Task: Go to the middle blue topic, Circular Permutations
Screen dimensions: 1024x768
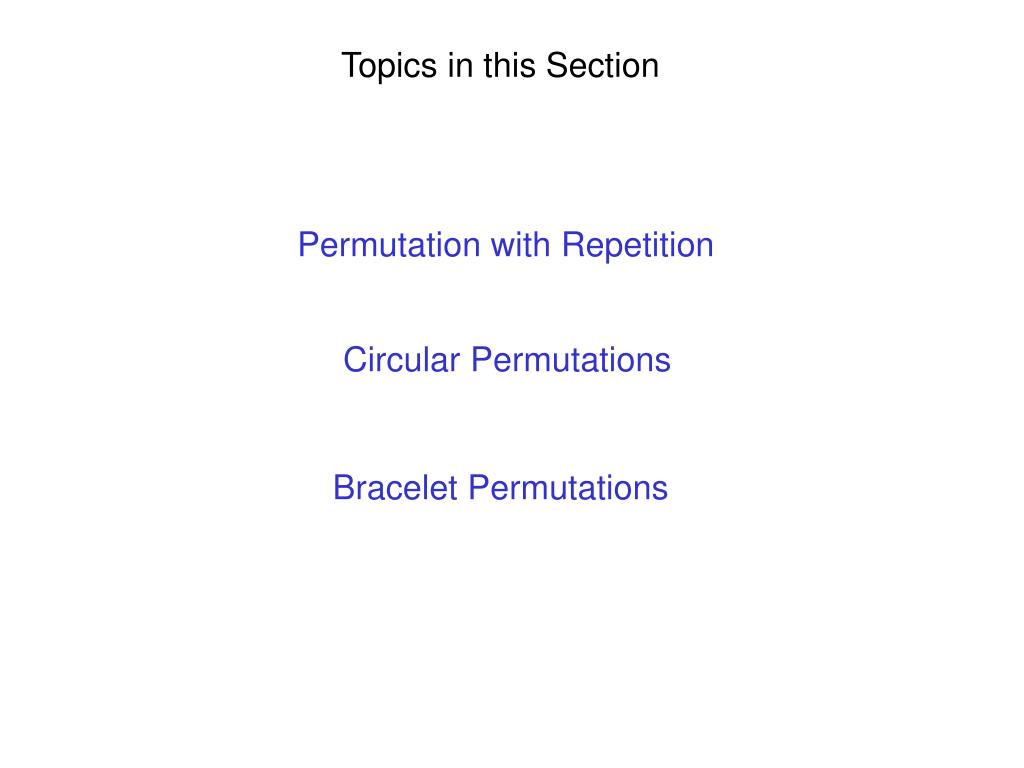Action: click(x=507, y=360)
